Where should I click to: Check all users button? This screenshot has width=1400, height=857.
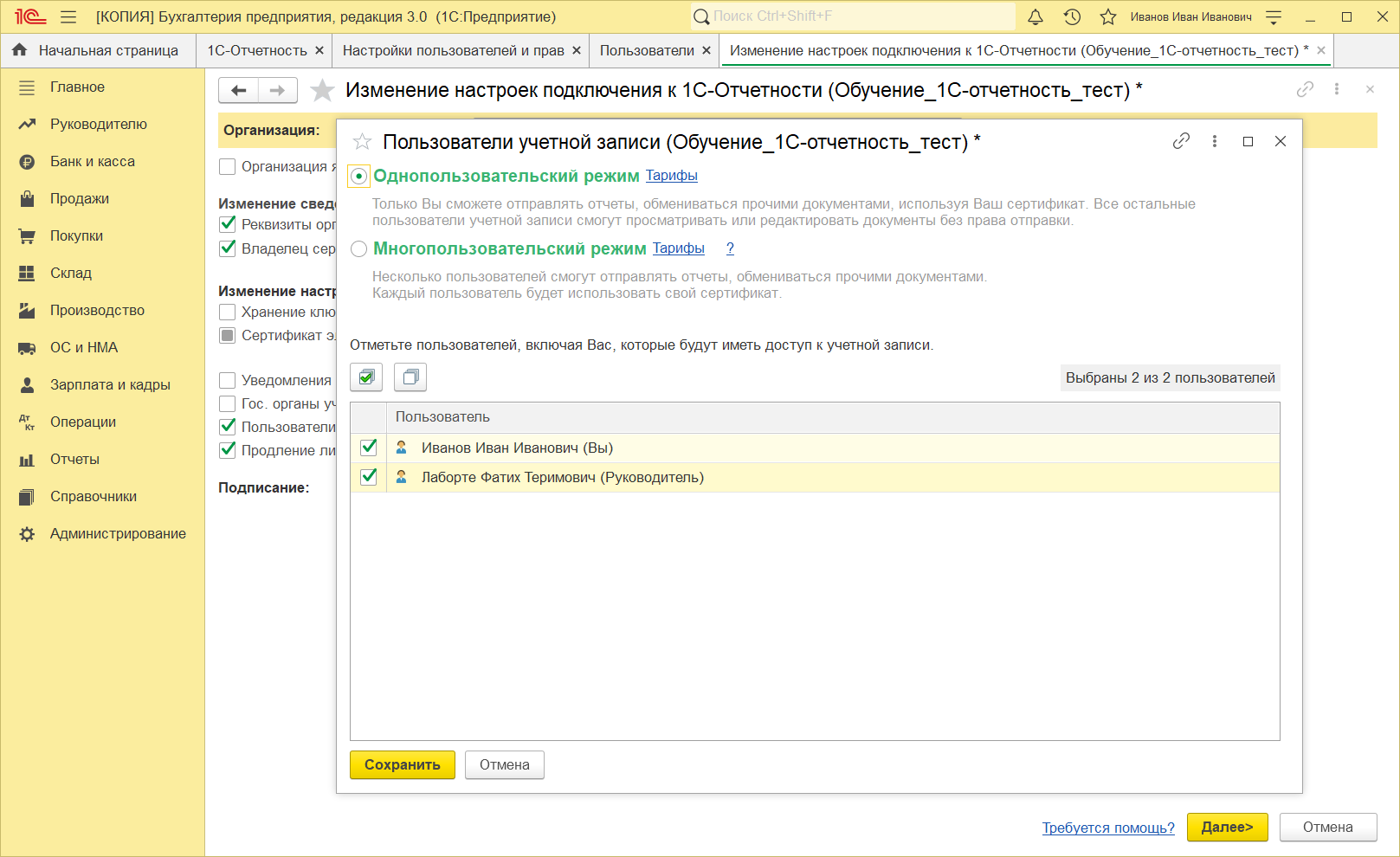366,377
